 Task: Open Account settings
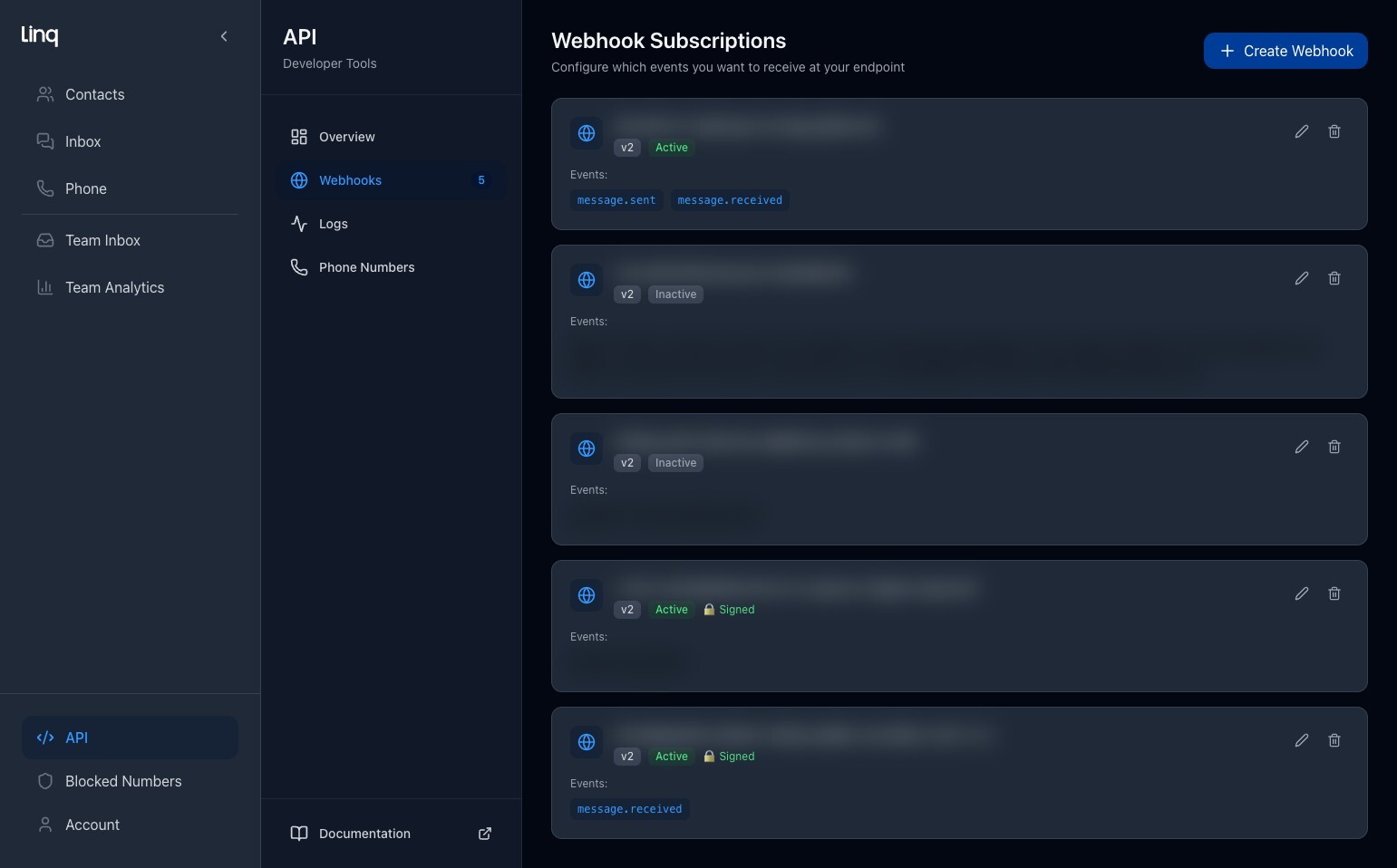(x=130, y=825)
